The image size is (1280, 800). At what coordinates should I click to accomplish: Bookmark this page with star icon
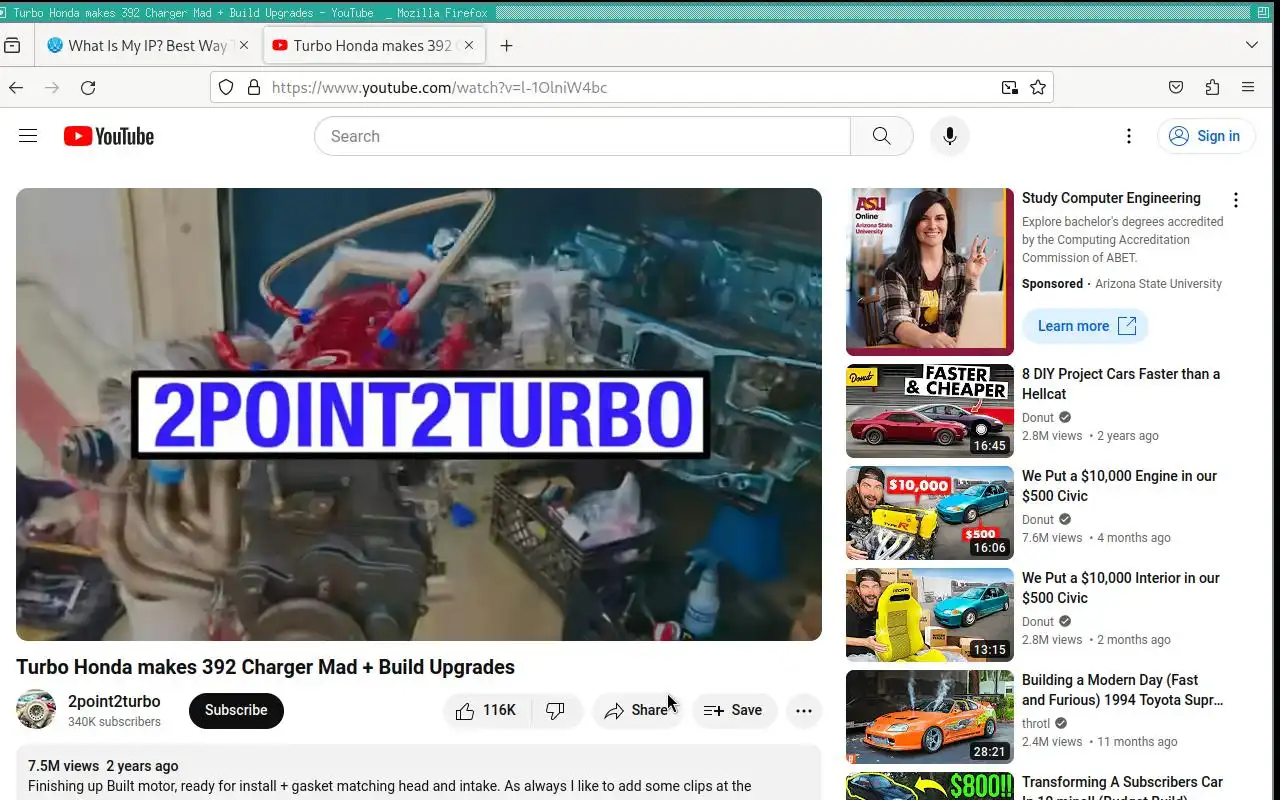point(1038,88)
